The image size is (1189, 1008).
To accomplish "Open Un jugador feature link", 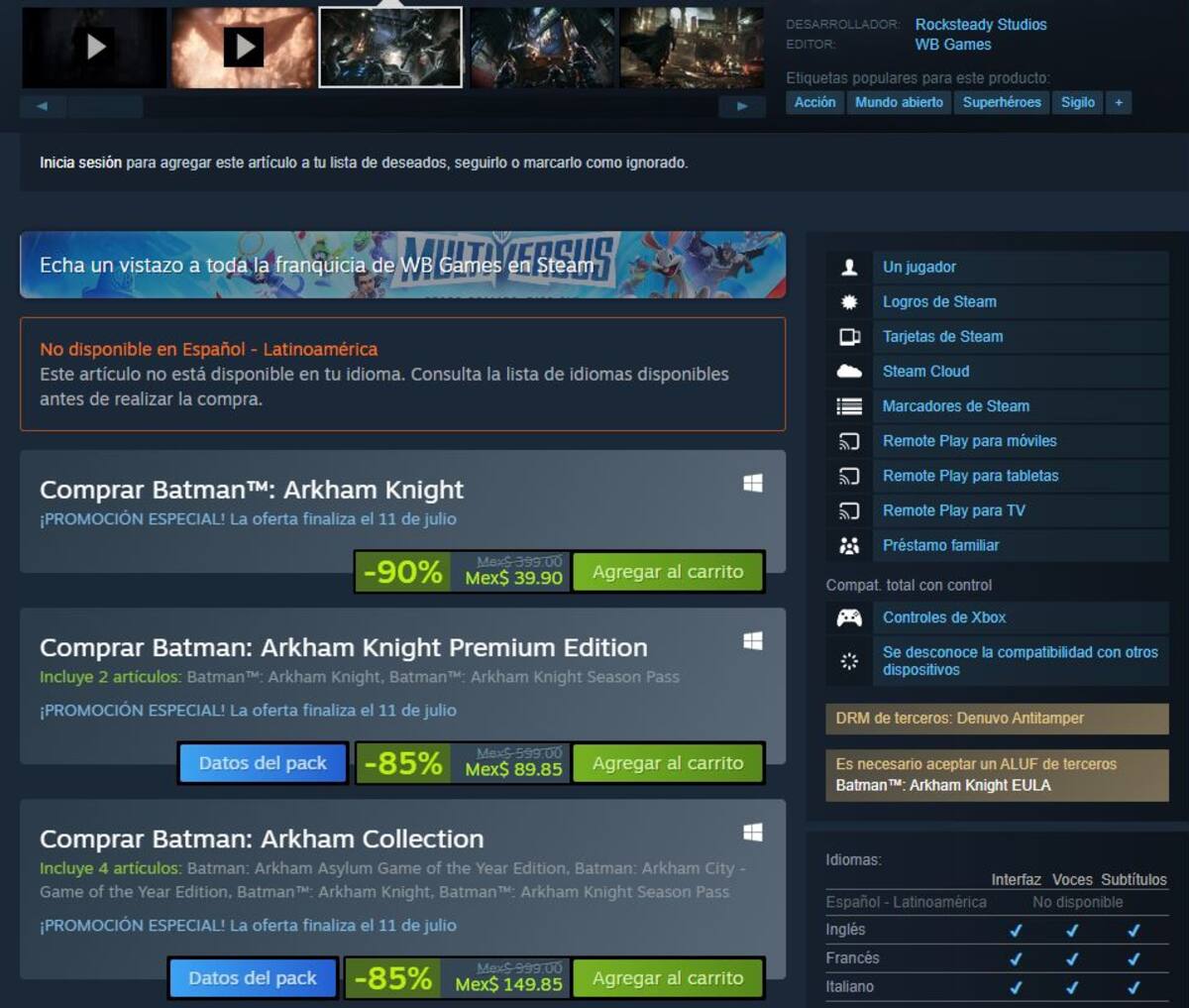I will tap(919, 267).
